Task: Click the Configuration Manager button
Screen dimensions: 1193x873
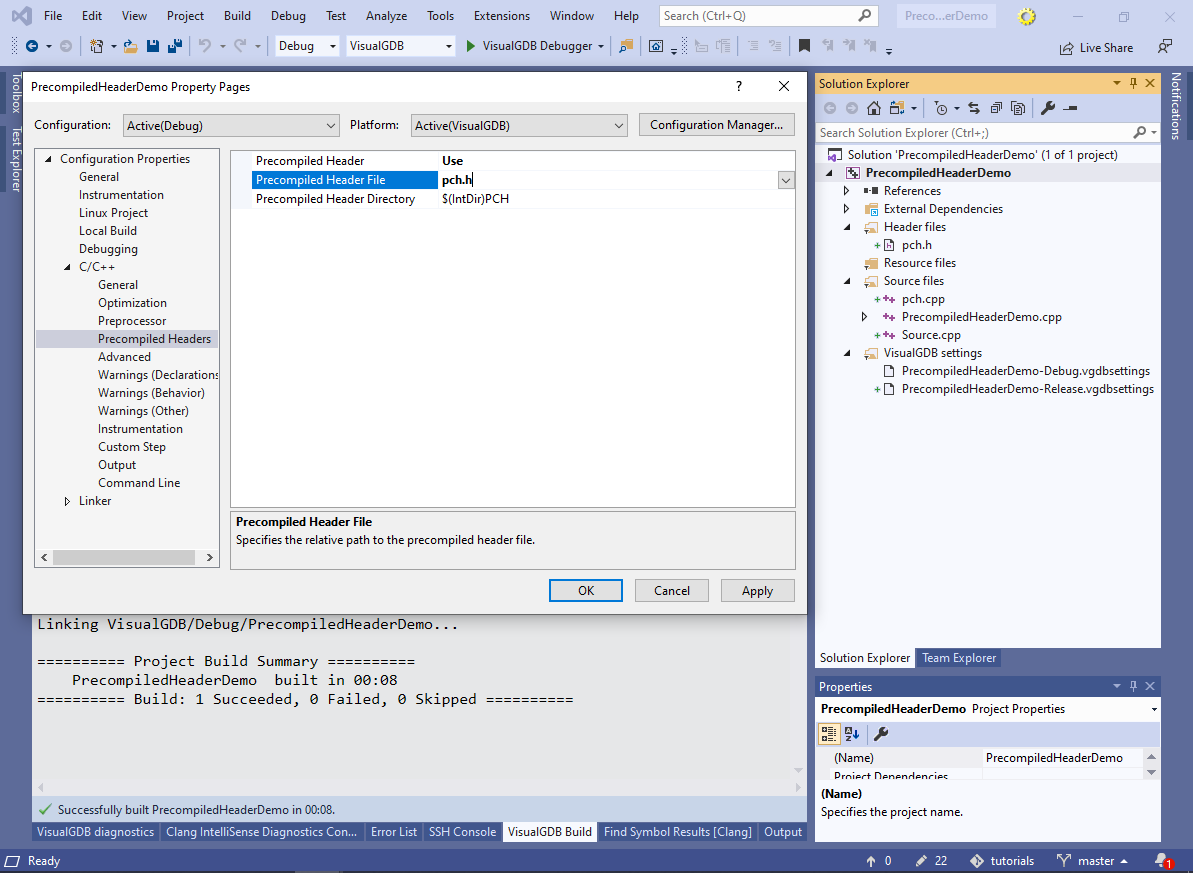Action: pyautogui.click(x=717, y=125)
